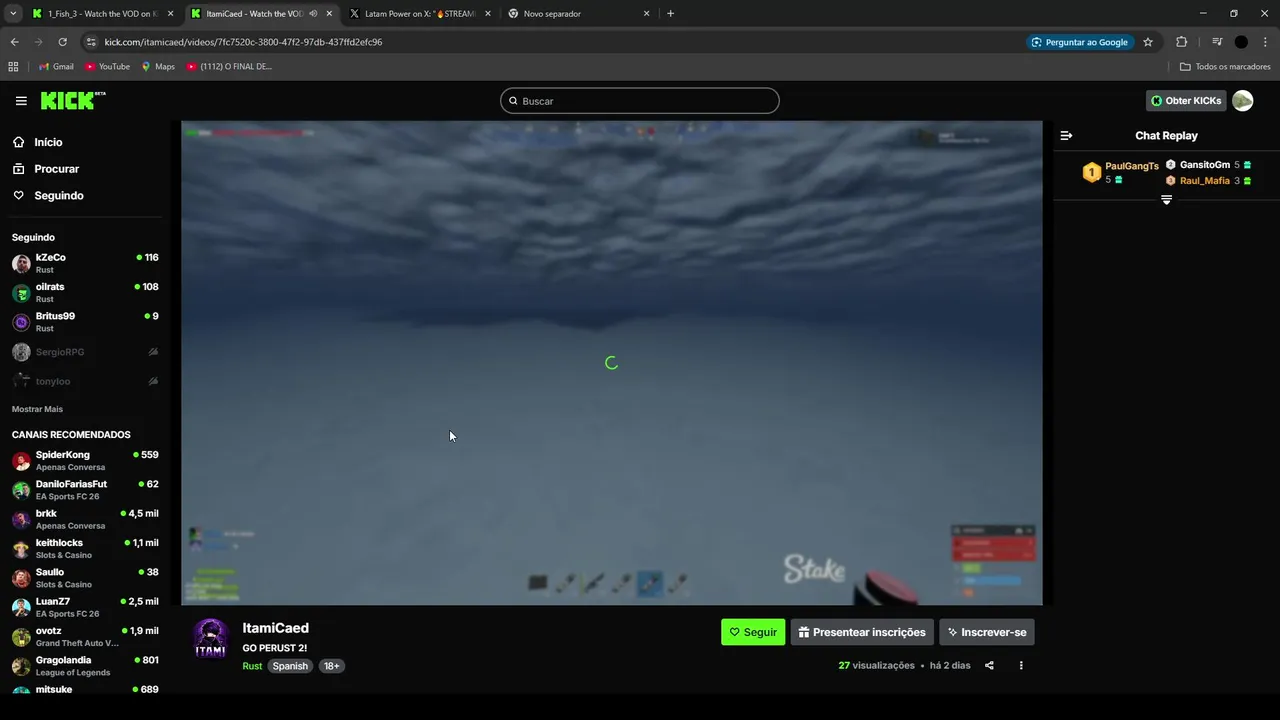Screen dimensions: 1280x720
Task: Open Saullo recommended channel
Action: [x=85, y=578]
